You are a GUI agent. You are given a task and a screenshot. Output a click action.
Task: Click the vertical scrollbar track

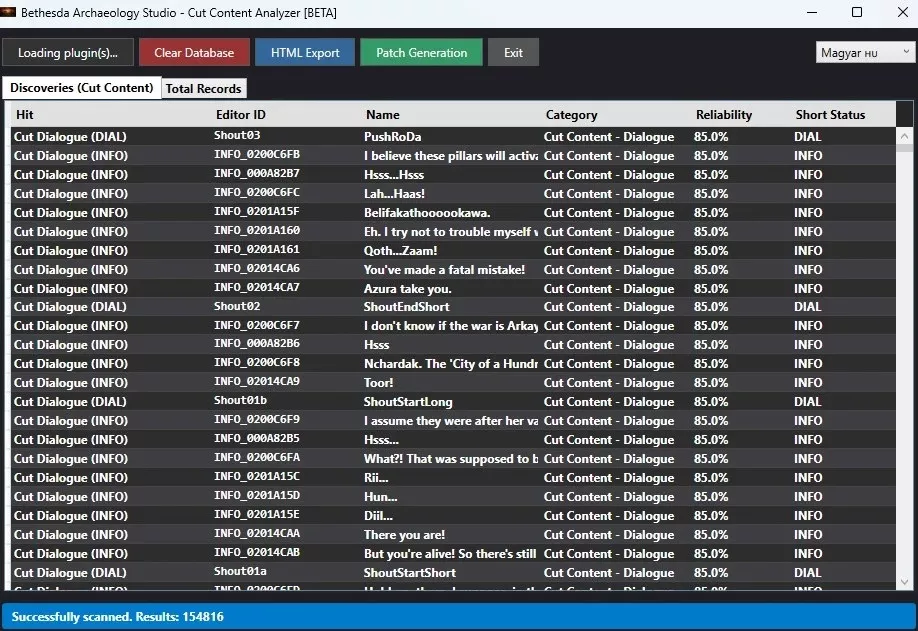(905, 363)
